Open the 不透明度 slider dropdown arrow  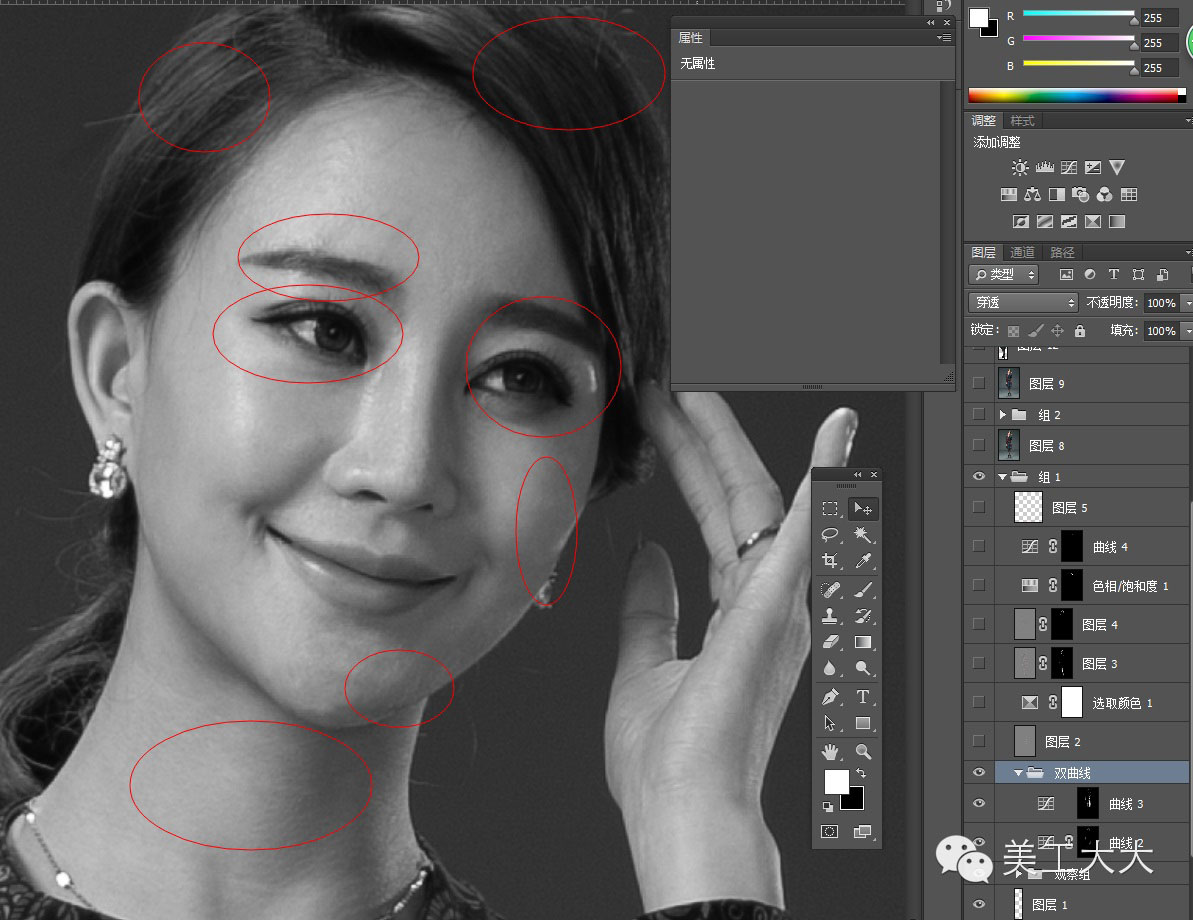(1187, 303)
